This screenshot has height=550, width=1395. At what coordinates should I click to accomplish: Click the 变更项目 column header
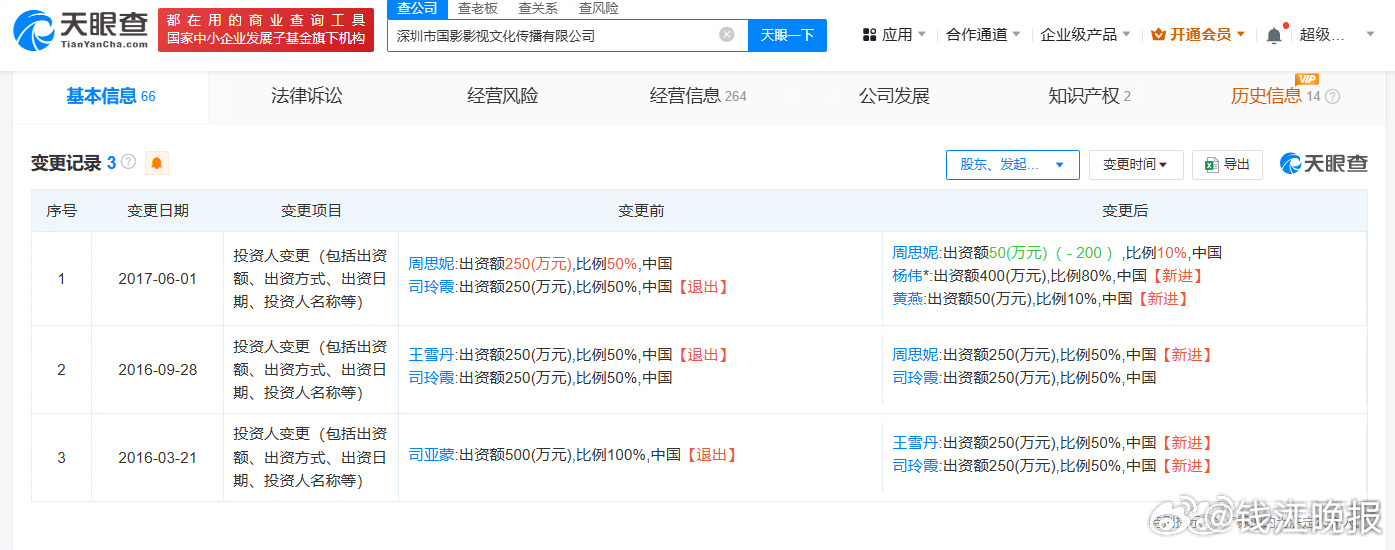coord(311,211)
